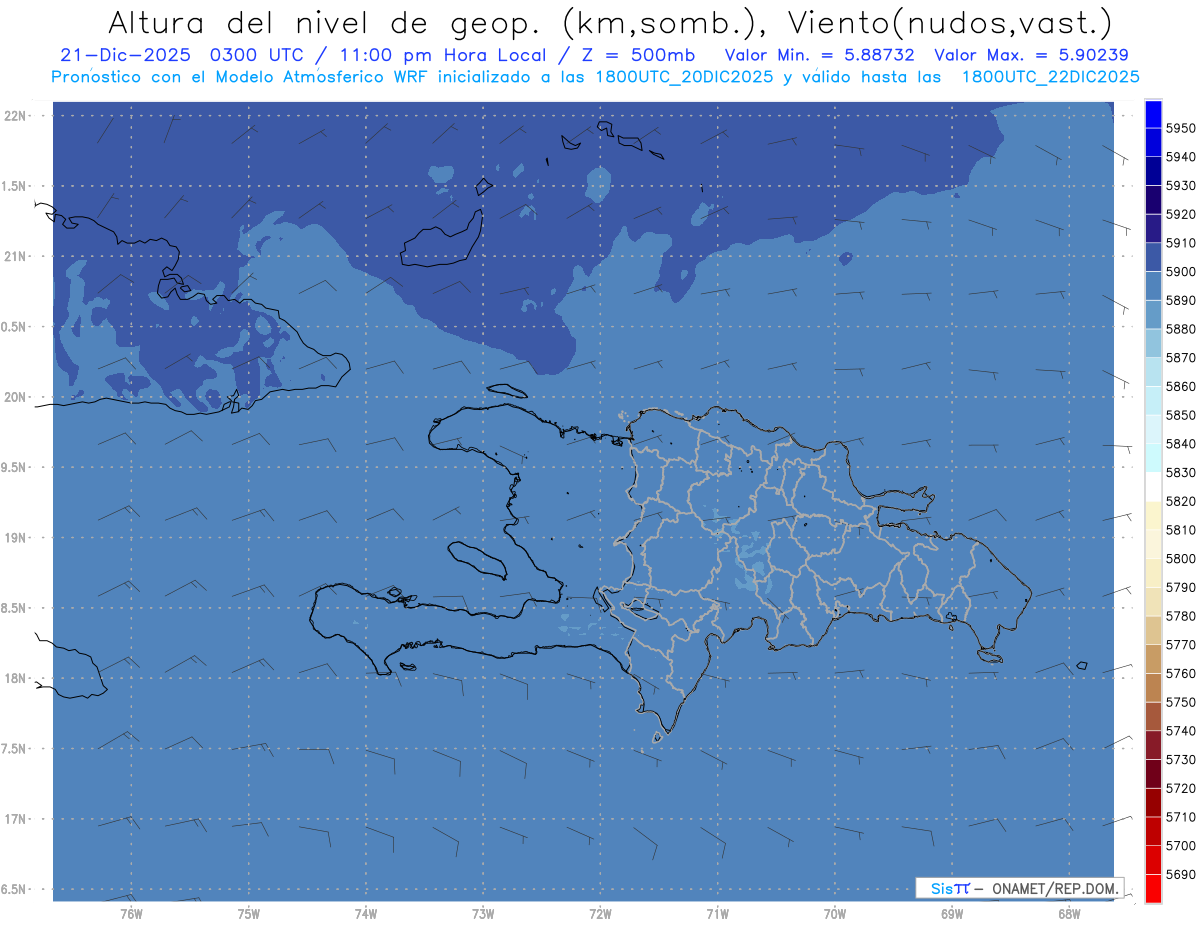
Task: Click the '5930' colorbar value
Action: (1181, 186)
